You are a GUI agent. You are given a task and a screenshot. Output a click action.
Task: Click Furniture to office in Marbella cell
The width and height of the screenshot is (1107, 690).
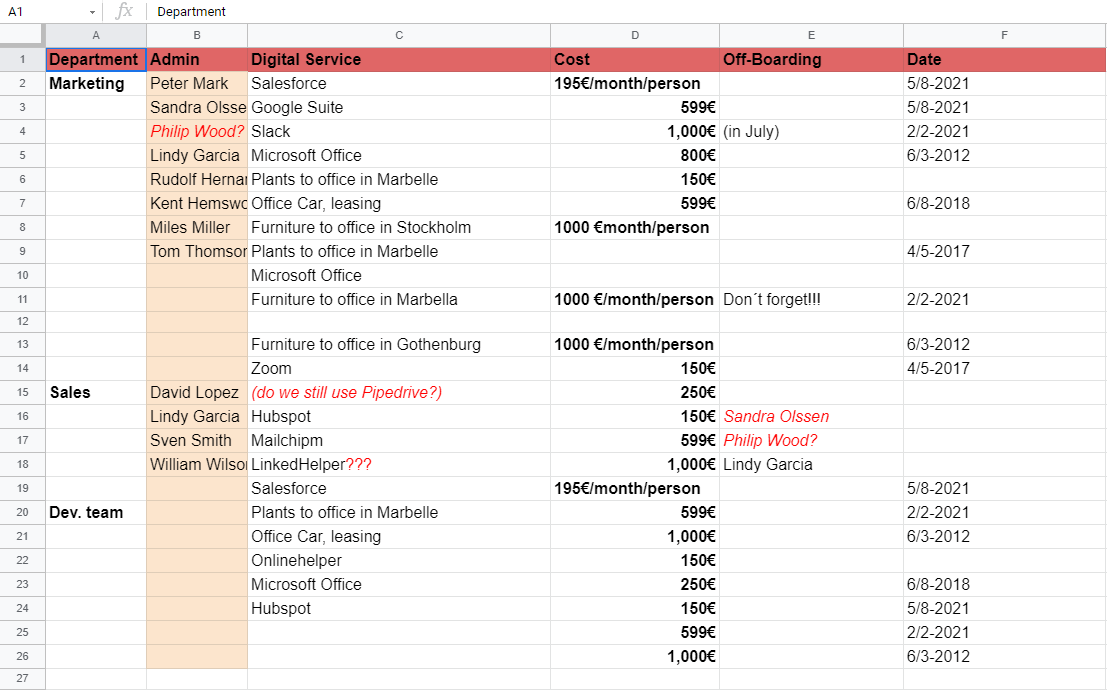click(x=399, y=299)
